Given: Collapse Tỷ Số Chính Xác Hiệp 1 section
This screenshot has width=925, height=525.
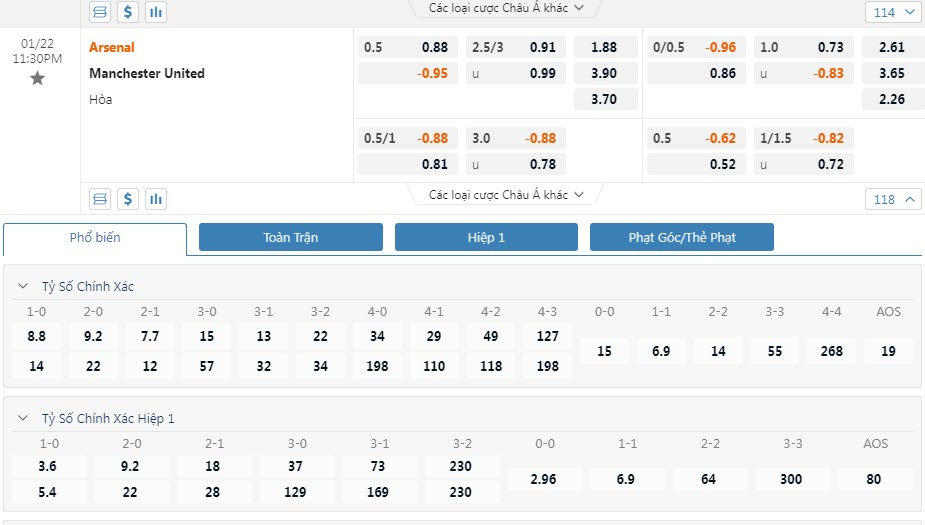Looking at the screenshot, I should [x=23, y=419].
